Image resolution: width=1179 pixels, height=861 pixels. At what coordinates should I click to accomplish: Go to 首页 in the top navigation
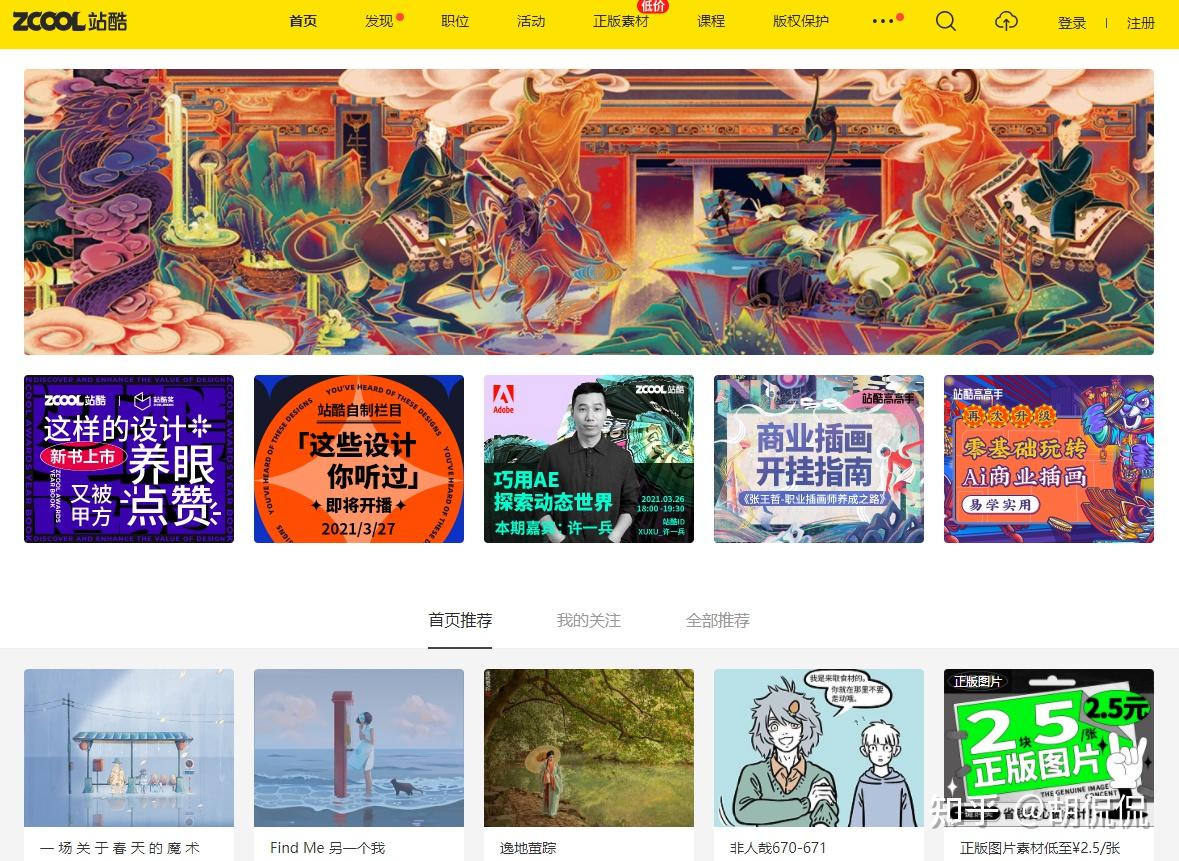click(x=303, y=21)
